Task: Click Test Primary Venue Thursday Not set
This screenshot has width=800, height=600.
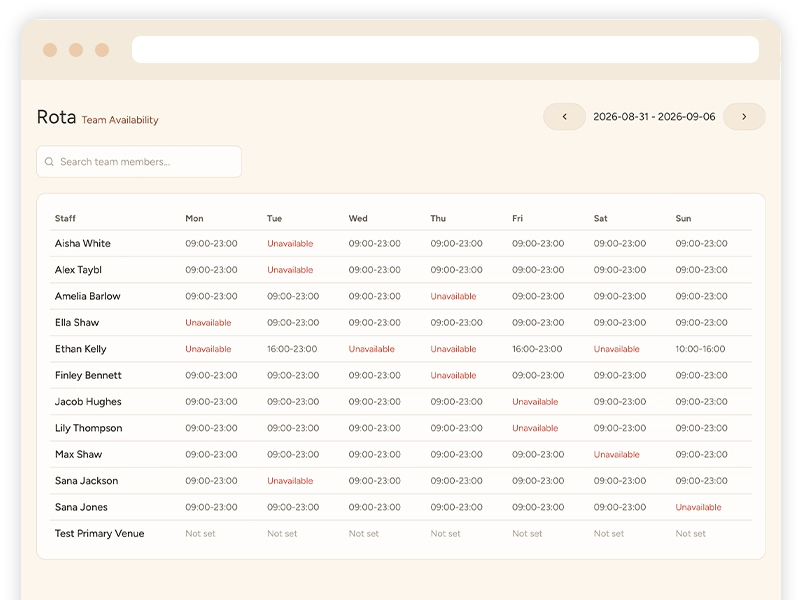Action: click(445, 534)
